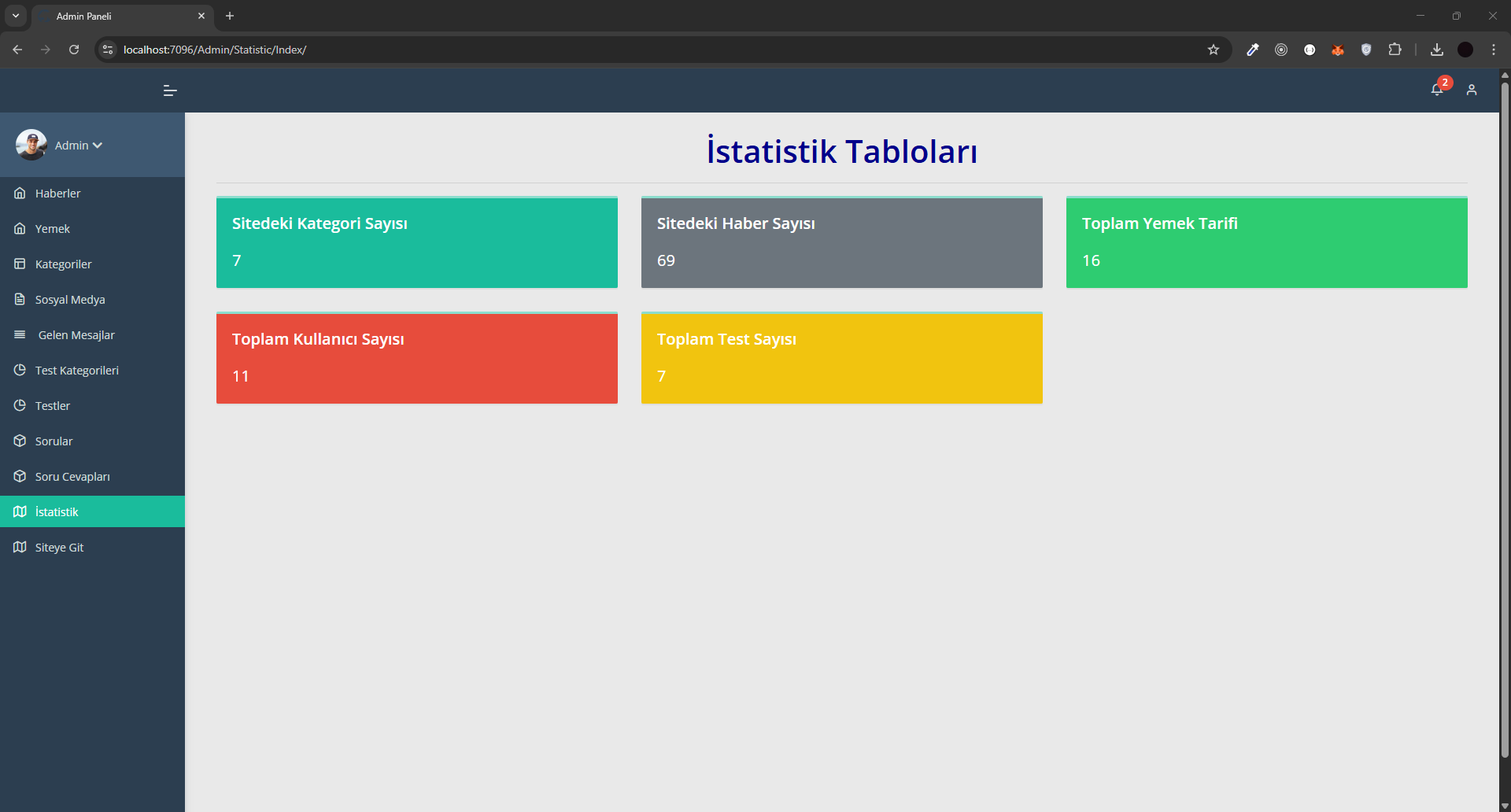Navigate to Soru Cevapları
The width and height of the screenshot is (1511, 812).
pos(72,477)
